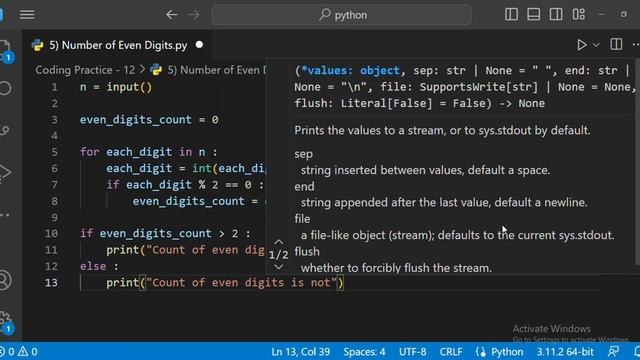Image resolution: width=640 pixels, height=360 pixels.
Task: Click line number 13 in the gutter
Action: pos(51,282)
